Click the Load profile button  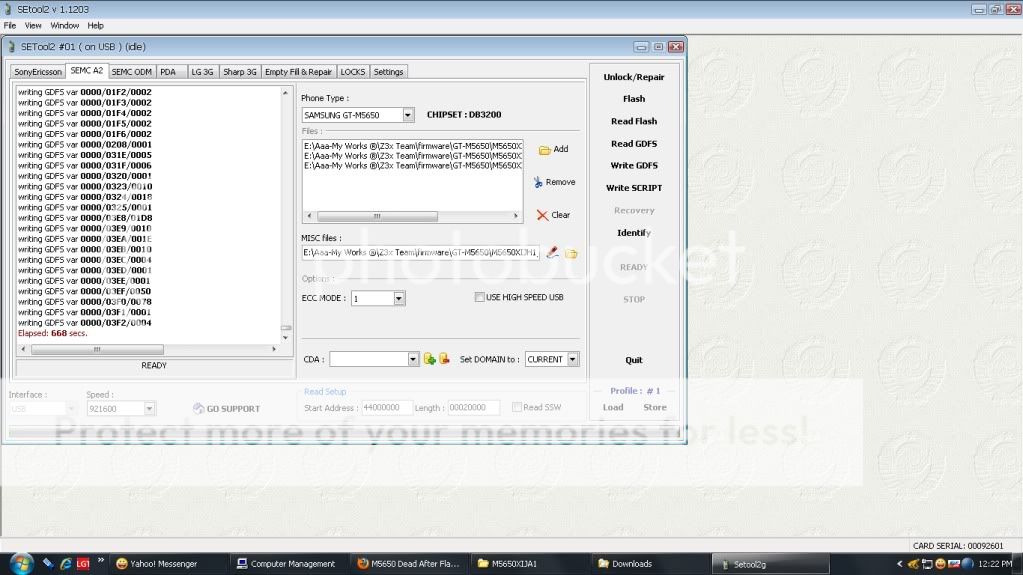point(613,407)
